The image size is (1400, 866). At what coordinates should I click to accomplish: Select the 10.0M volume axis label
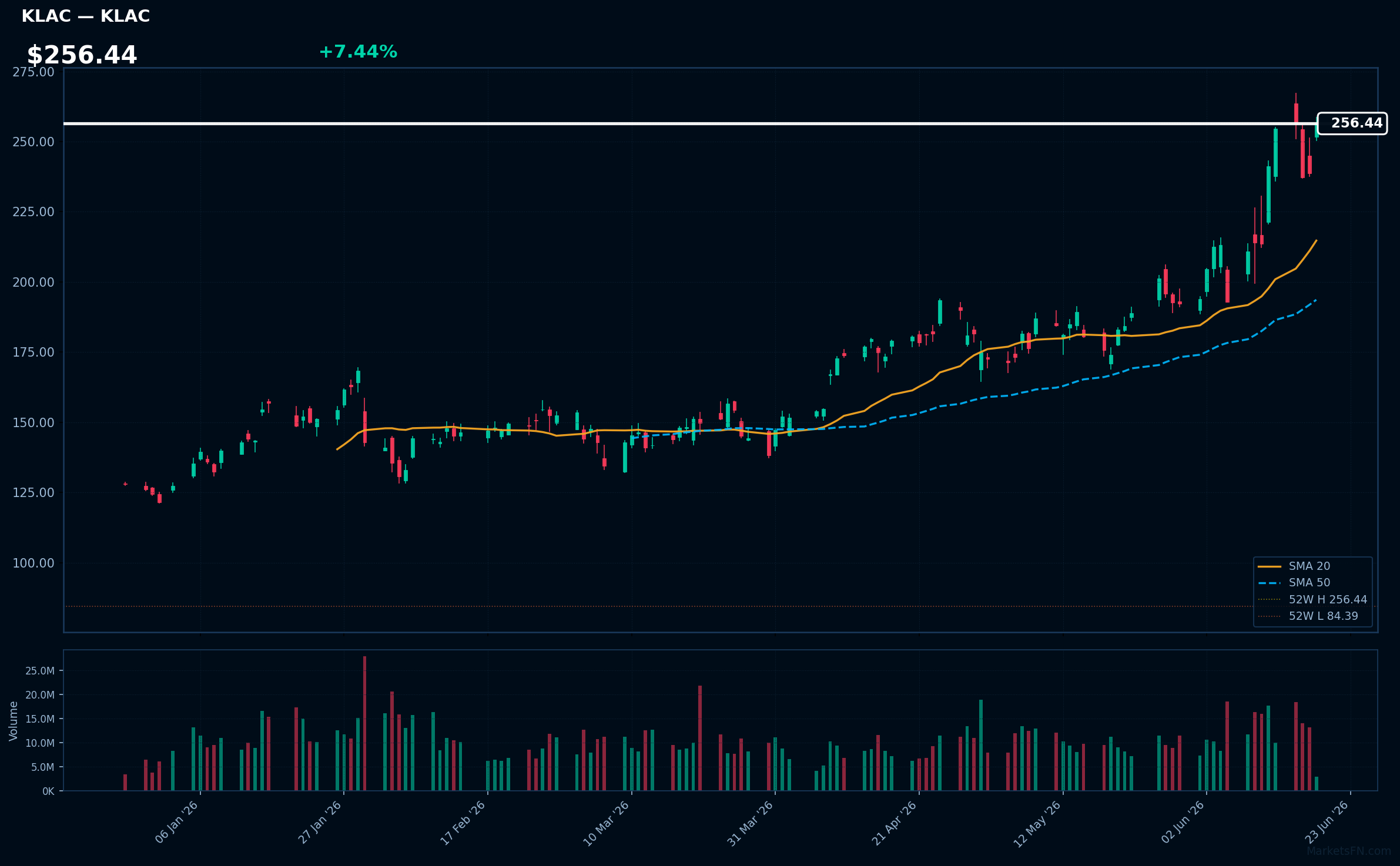pyautogui.click(x=40, y=743)
